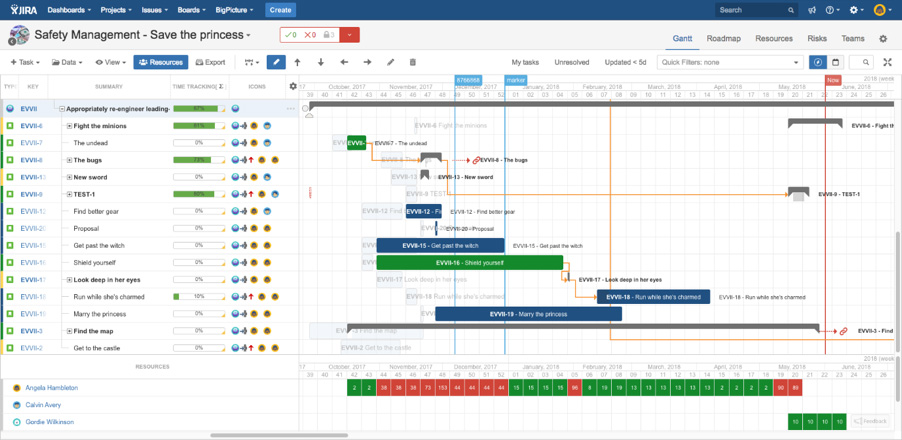Screen dimensions: 902x440
Task: Toggle the My tasks filter
Action: tap(525, 62)
